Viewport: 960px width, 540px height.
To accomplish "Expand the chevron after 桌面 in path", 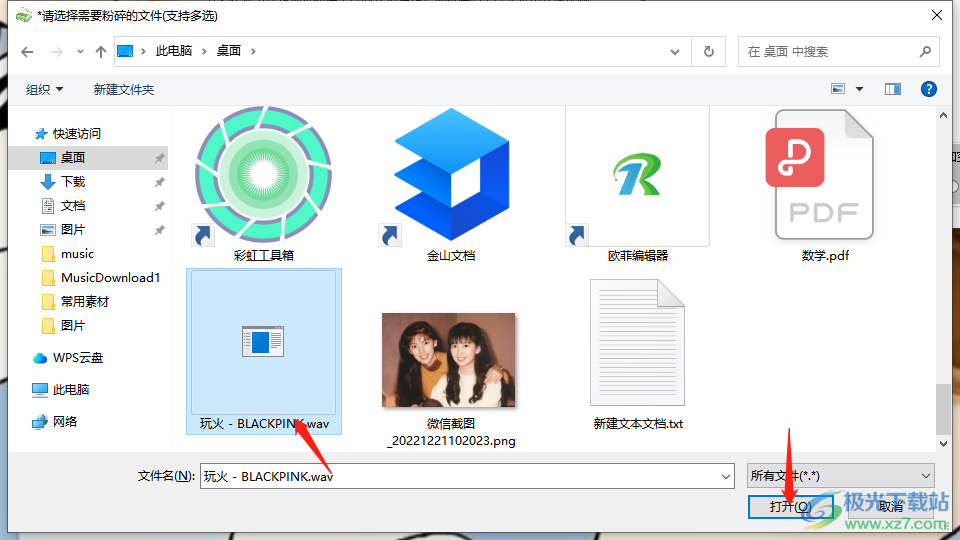I will pyautogui.click(x=253, y=51).
